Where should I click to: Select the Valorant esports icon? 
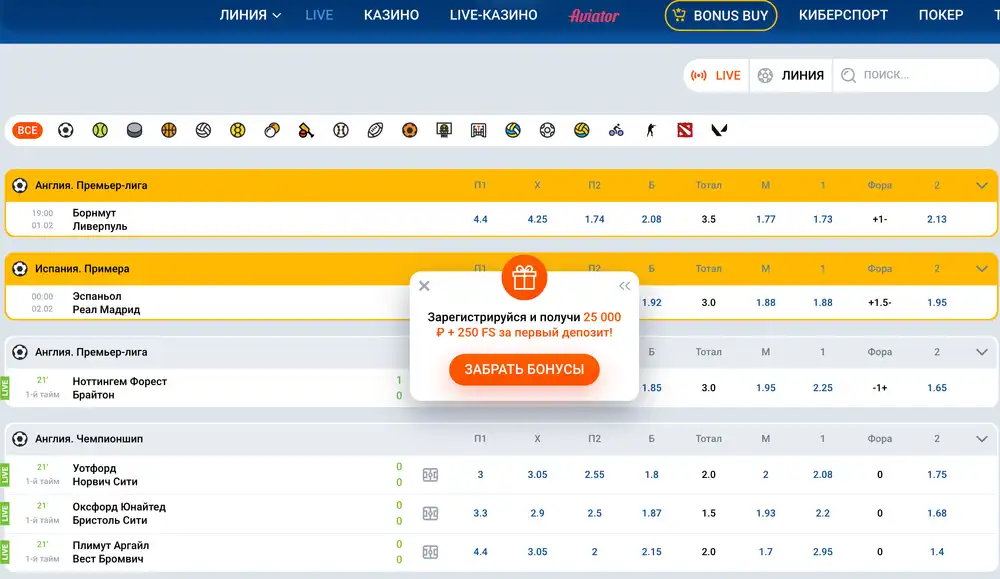tap(719, 130)
